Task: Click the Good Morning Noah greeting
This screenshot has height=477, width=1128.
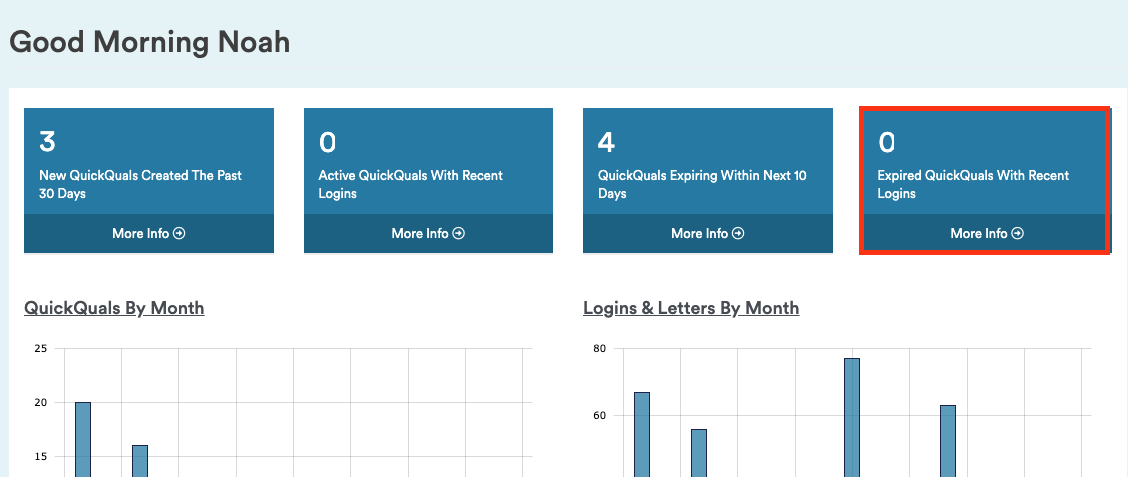Action: click(150, 42)
